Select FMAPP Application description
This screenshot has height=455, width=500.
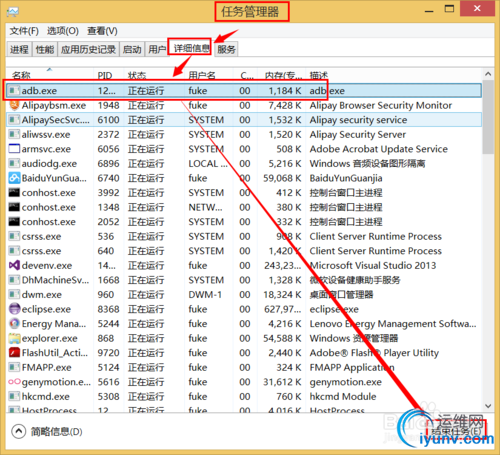pos(352,367)
